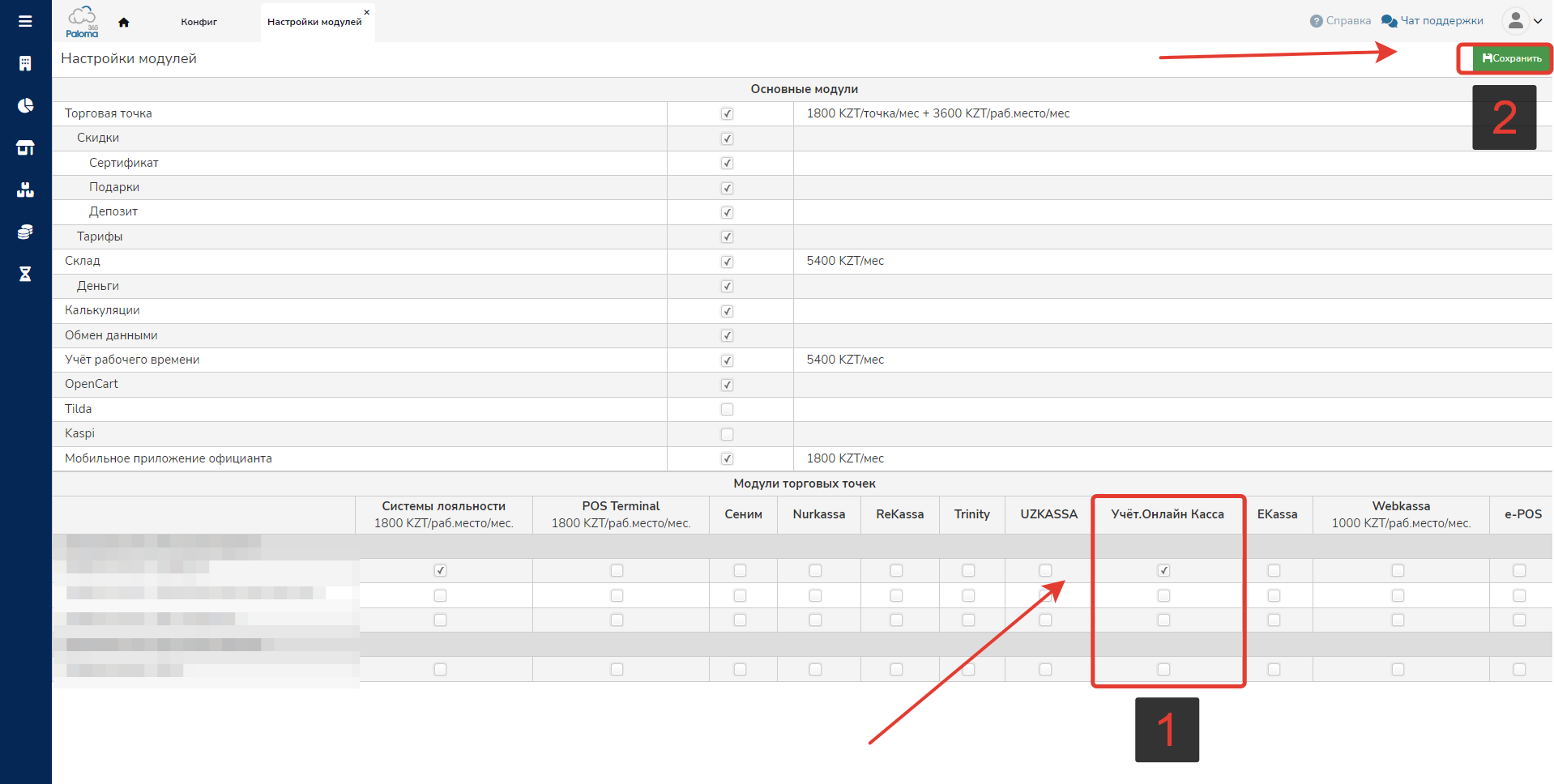Uncheck the OpenCart module checkbox

727,385
